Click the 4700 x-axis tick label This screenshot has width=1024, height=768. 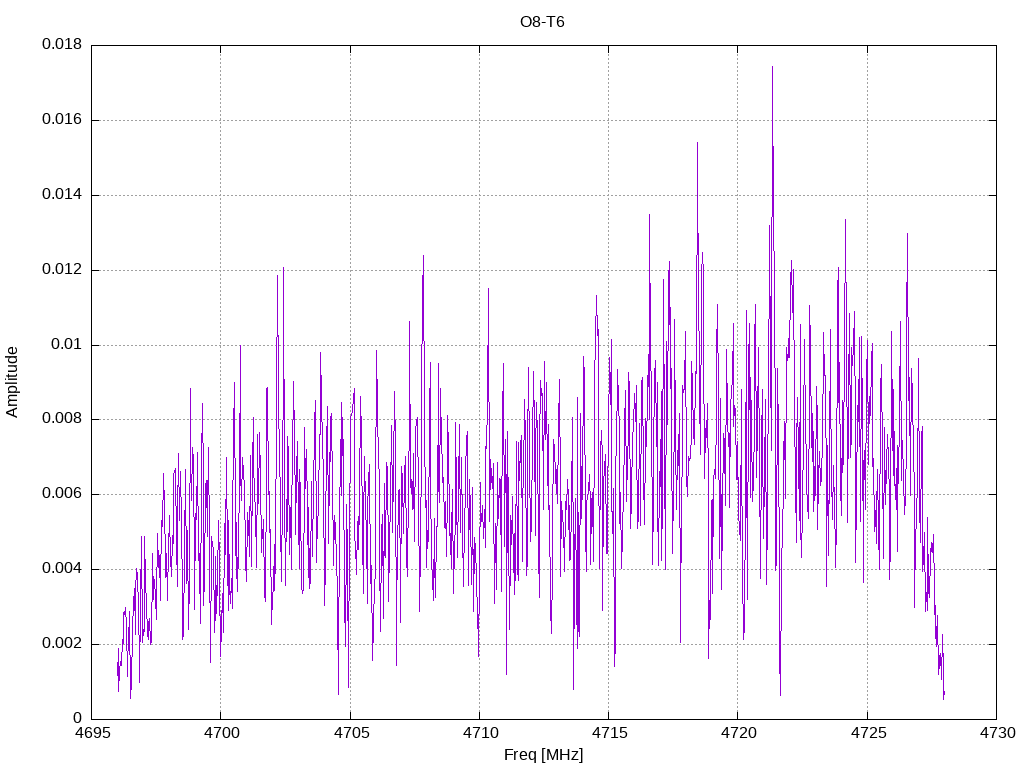pyautogui.click(x=221, y=733)
